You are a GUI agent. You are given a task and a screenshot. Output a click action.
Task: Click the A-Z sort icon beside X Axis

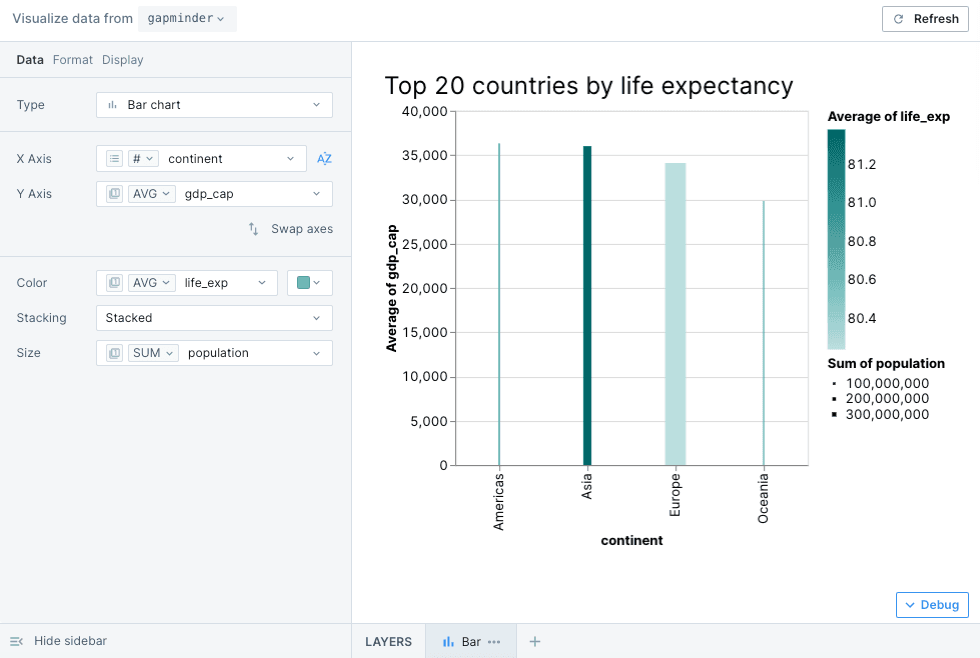pyautogui.click(x=324, y=159)
